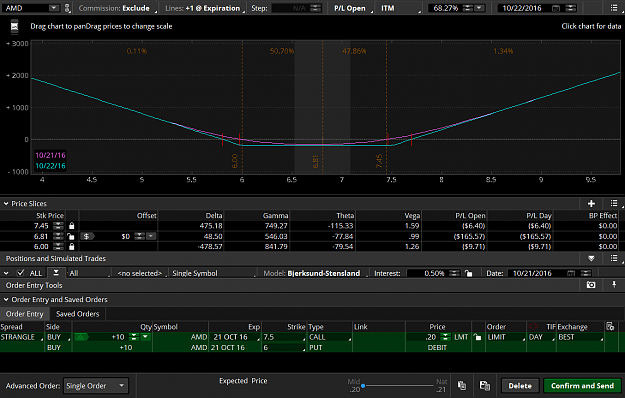
Task: Switch to the Order Entry tab
Action: pyautogui.click(x=25, y=314)
